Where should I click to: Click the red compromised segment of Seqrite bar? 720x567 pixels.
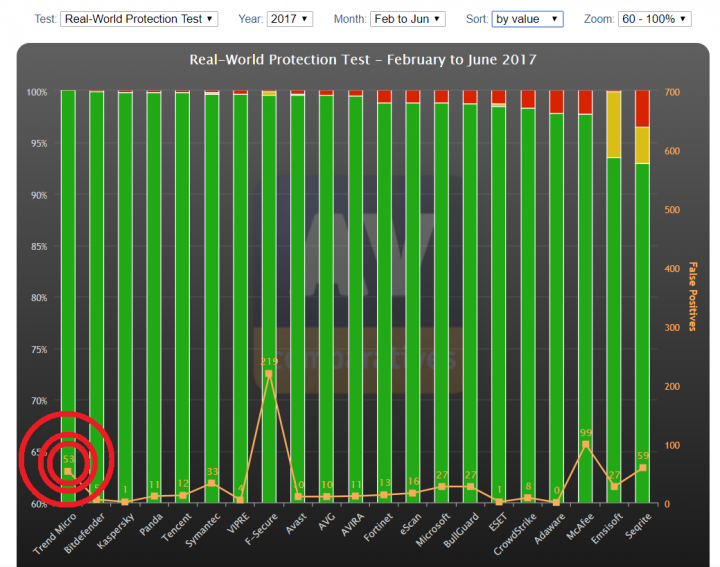point(642,109)
